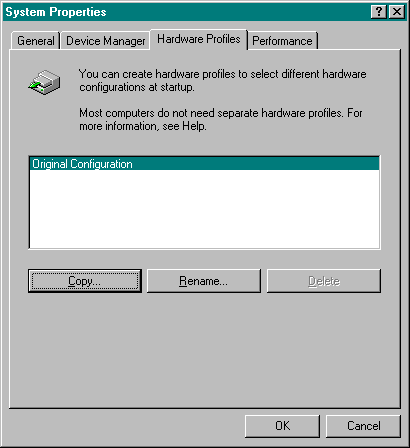Click the question mark Help button
This screenshot has height=448, width=410.
(x=378, y=12)
